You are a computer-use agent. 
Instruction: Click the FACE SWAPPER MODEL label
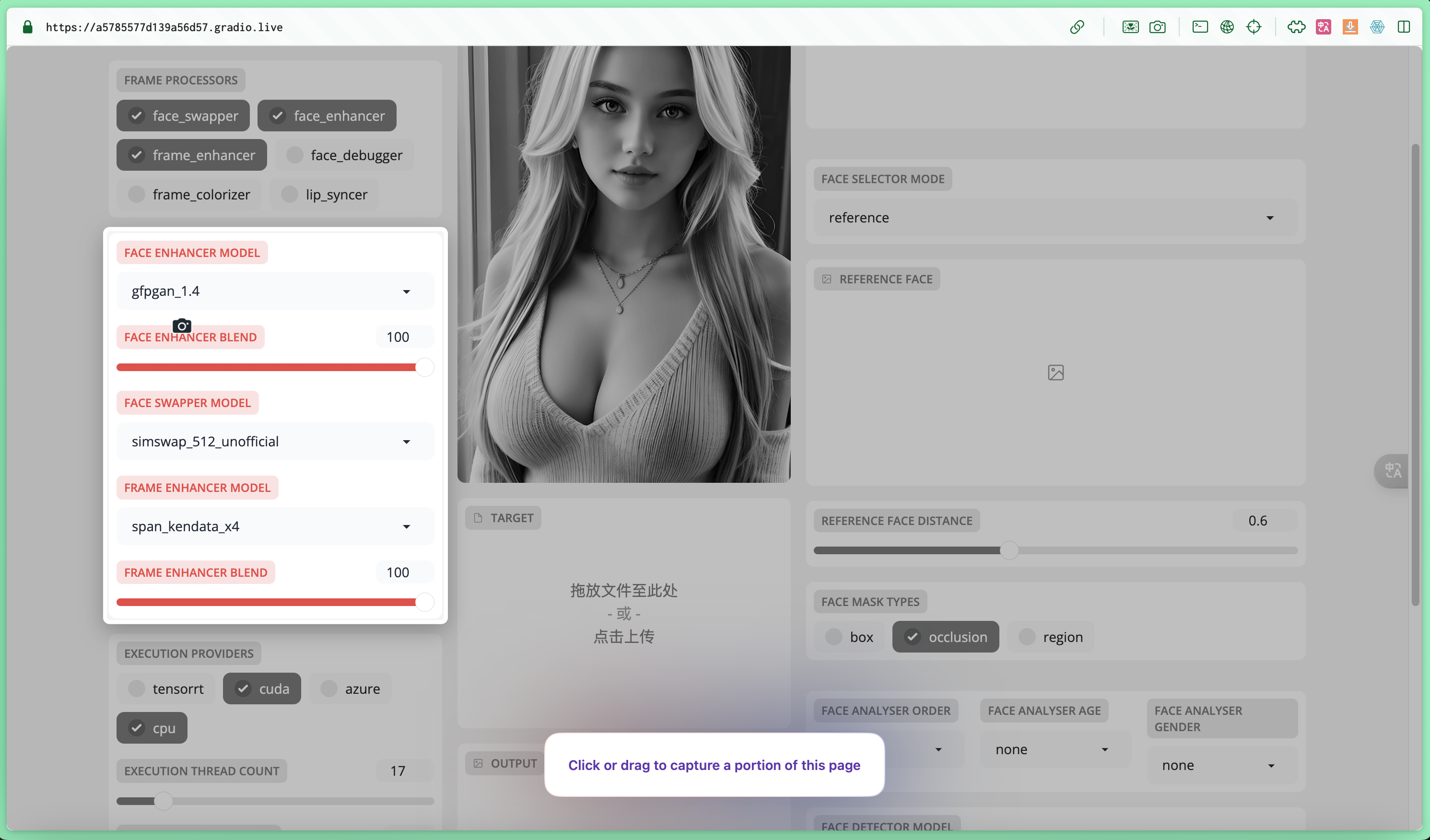point(187,403)
